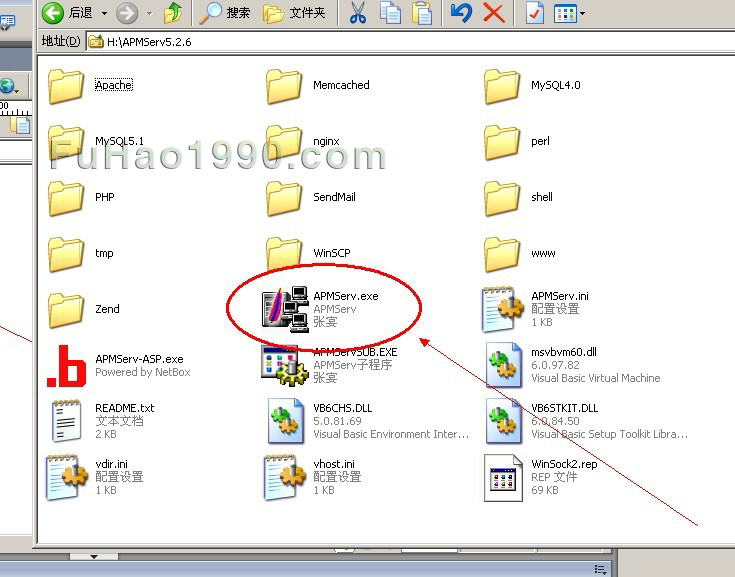Viewport: 735px width, 577px height.
Task: Select the nginx folder
Action: tap(302, 142)
